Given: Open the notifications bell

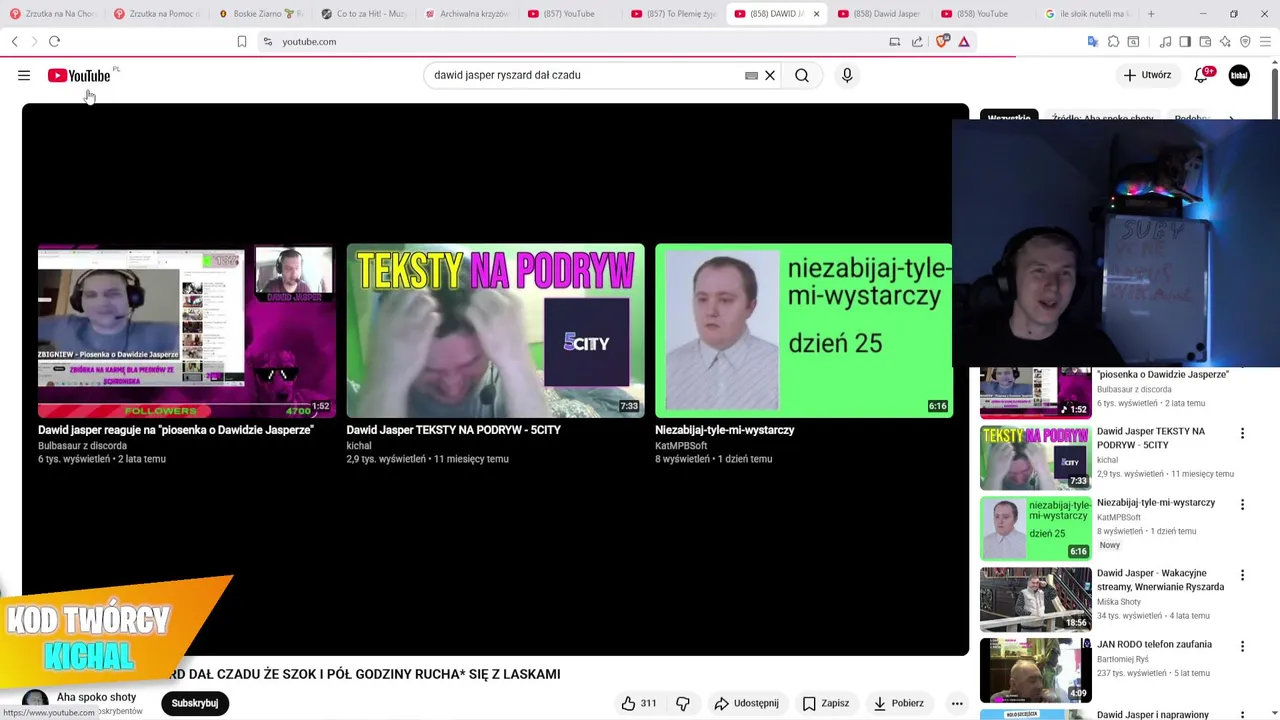Looking at the screenshot, I should tap(1202, 75).
